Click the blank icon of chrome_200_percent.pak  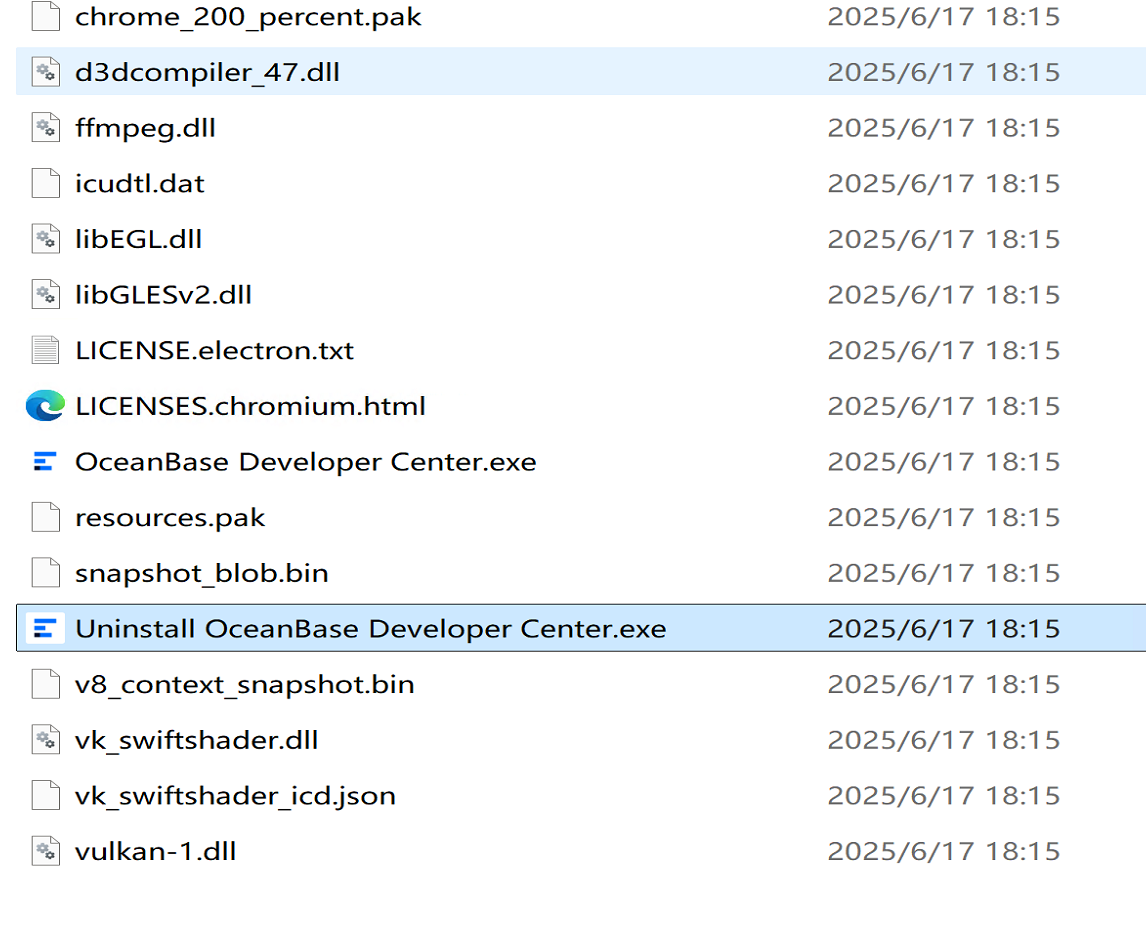coord(45,17)
